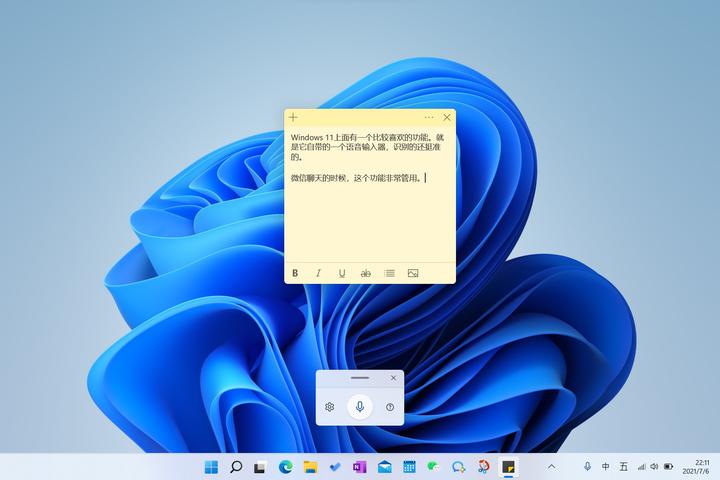Screen dimensions: 720x480
Task: Open network signal icon in tray
Action: 641,467
